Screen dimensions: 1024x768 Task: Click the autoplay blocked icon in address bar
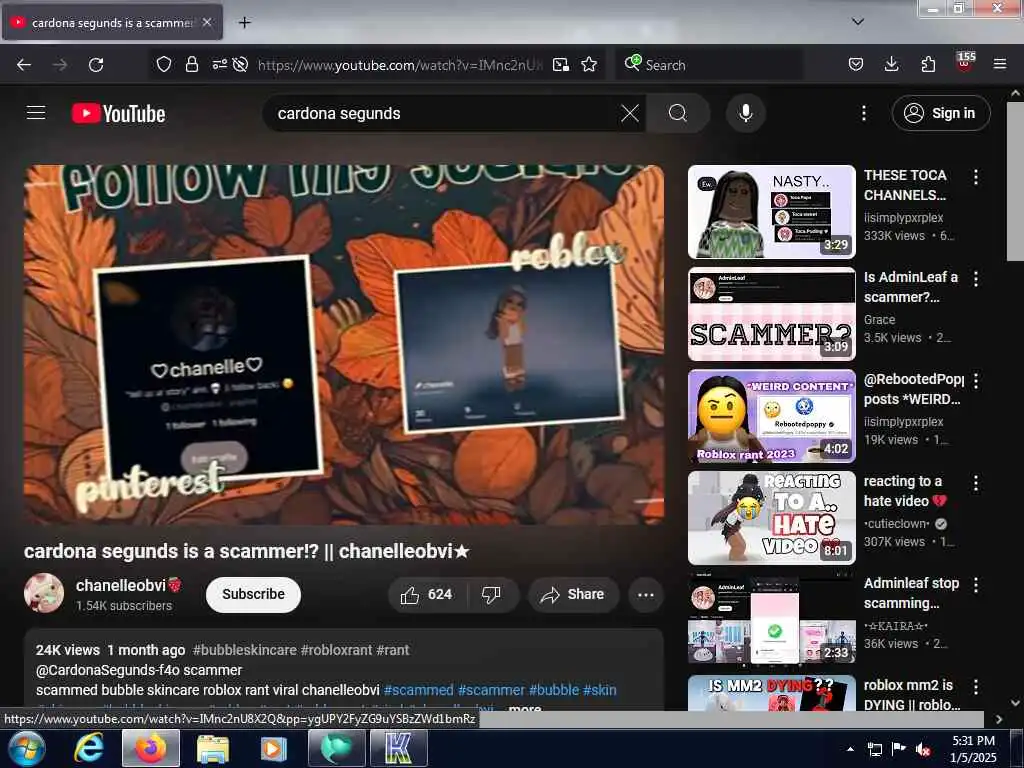coord(240,64)
